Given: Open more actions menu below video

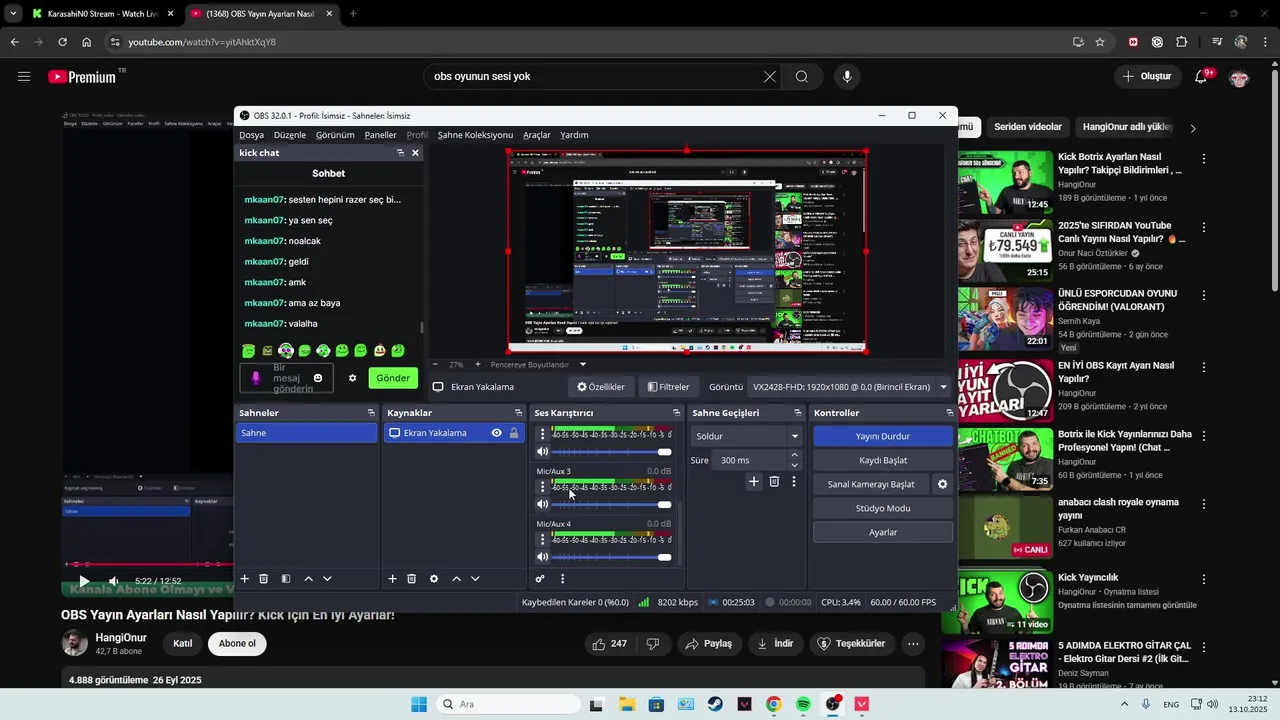Looking at the screenshot, I should tap(913, 644).
